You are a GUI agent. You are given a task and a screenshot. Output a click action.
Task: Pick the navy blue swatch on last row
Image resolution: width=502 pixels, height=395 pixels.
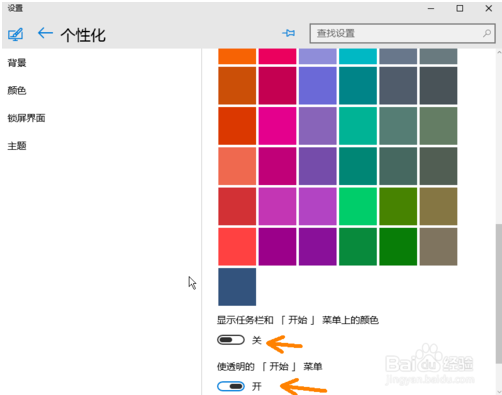(x=237, y=287)
